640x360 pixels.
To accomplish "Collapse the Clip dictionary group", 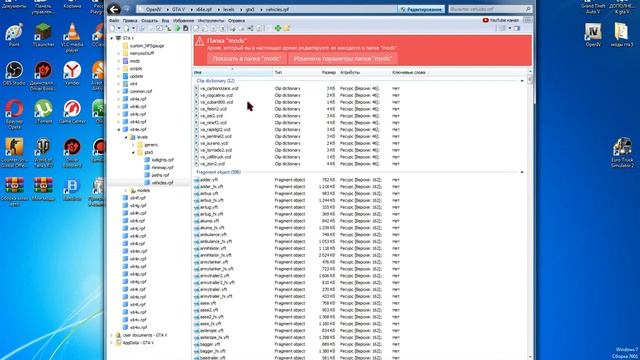I will point(522,81).
